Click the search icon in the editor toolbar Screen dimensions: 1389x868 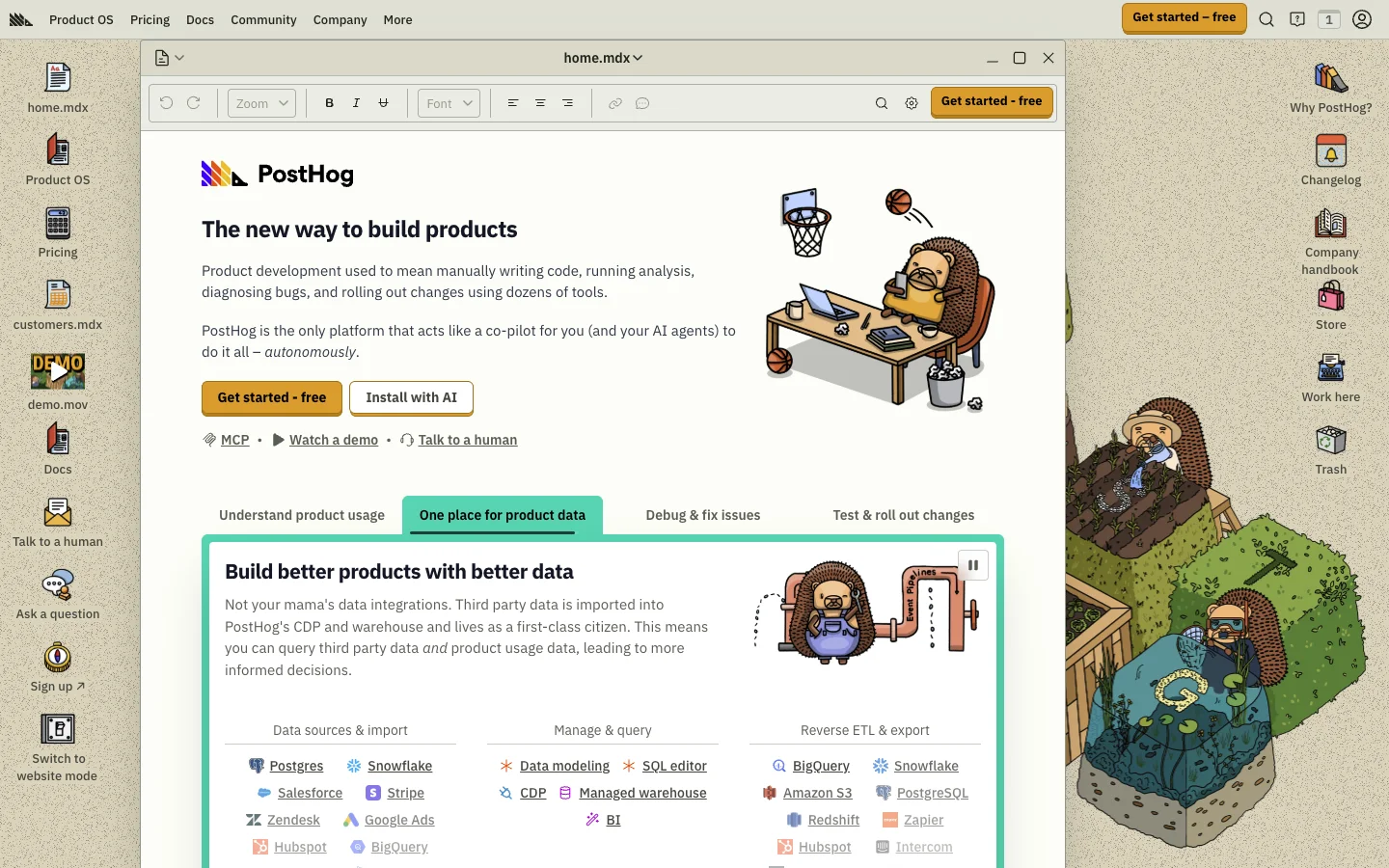(x=882, y=103)
